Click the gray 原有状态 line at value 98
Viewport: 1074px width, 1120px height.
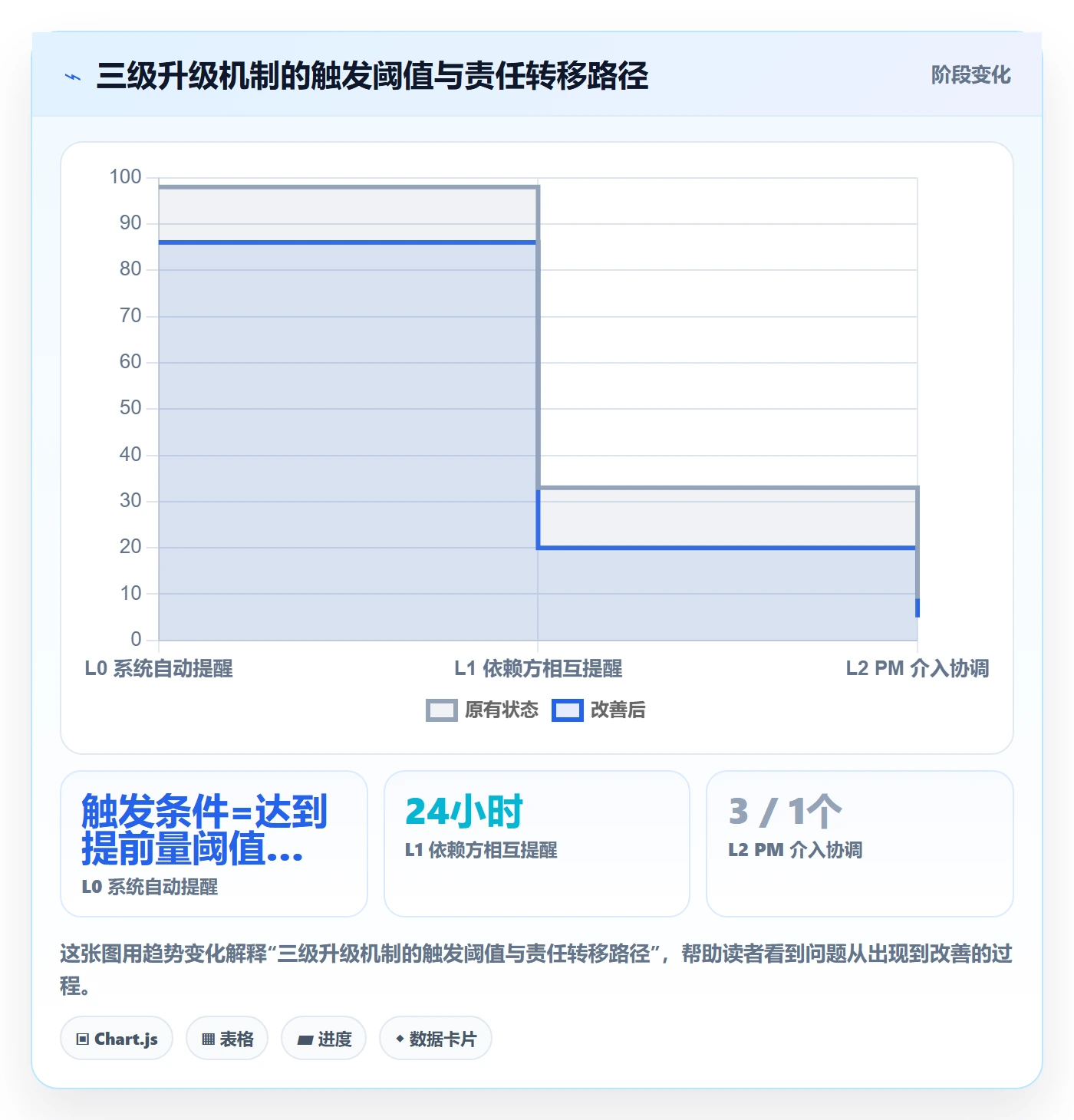pyautogui.click(x=348, y=187)
